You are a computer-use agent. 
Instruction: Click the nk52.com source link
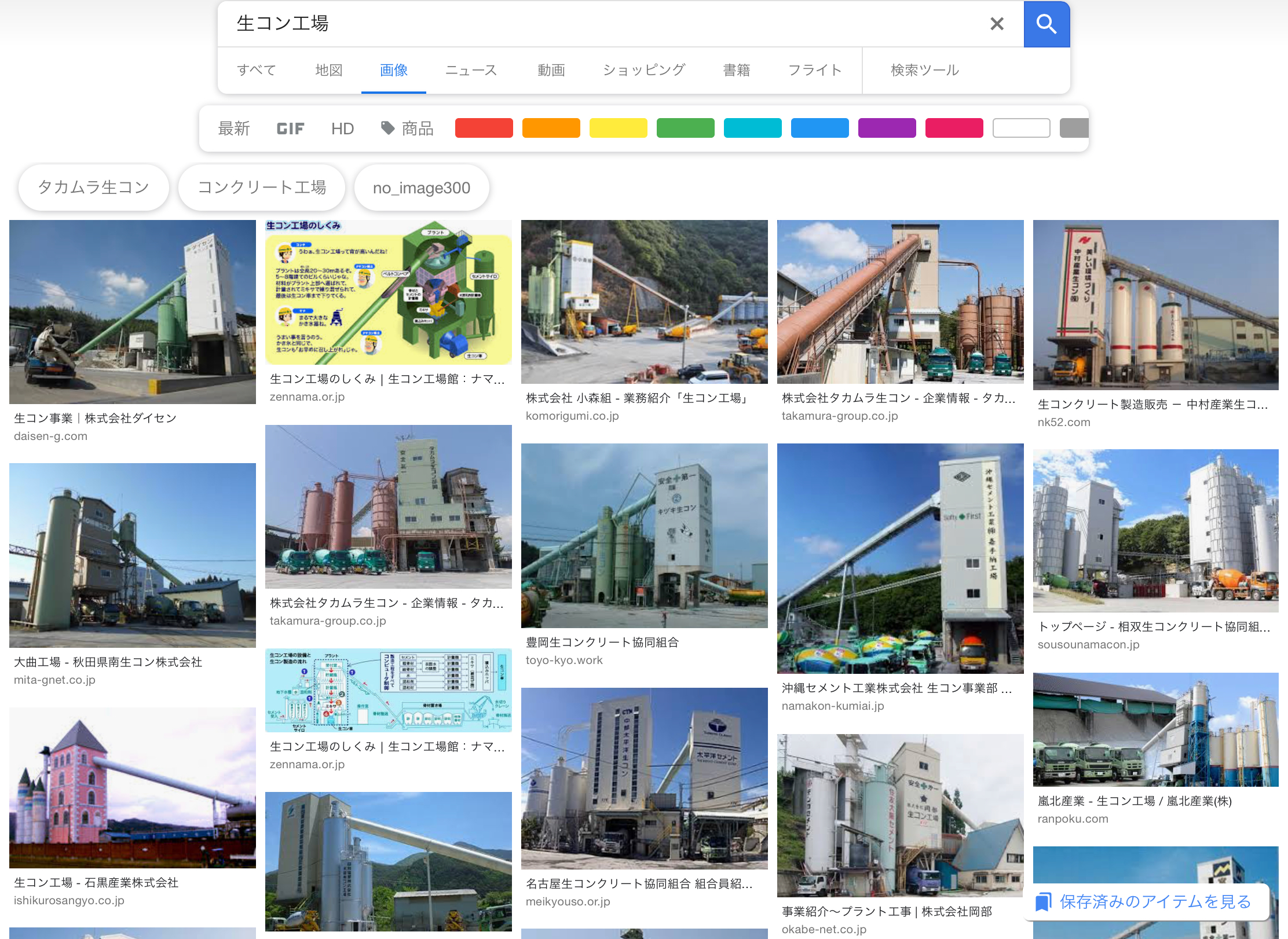(x=1064, y=423)
